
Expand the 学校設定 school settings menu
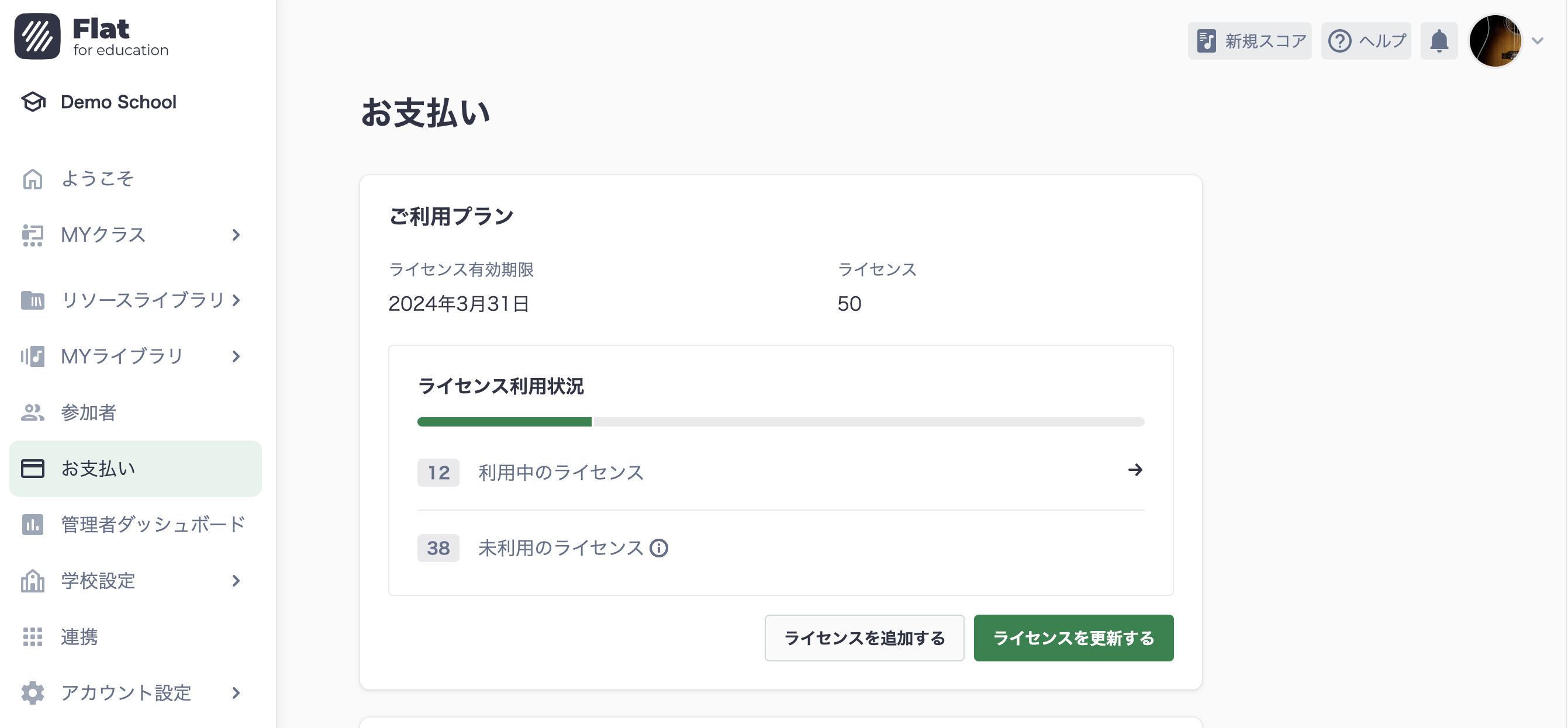237,581
